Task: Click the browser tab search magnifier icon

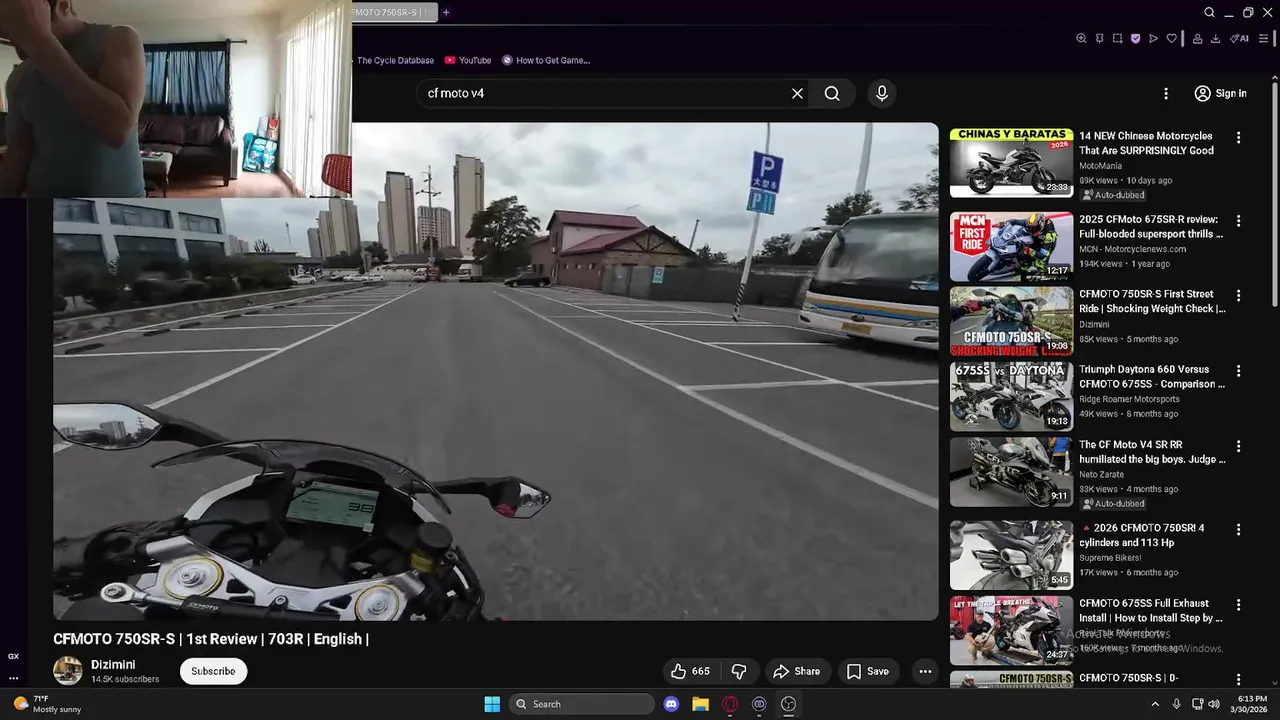Action: click(x=1209, y=12)
